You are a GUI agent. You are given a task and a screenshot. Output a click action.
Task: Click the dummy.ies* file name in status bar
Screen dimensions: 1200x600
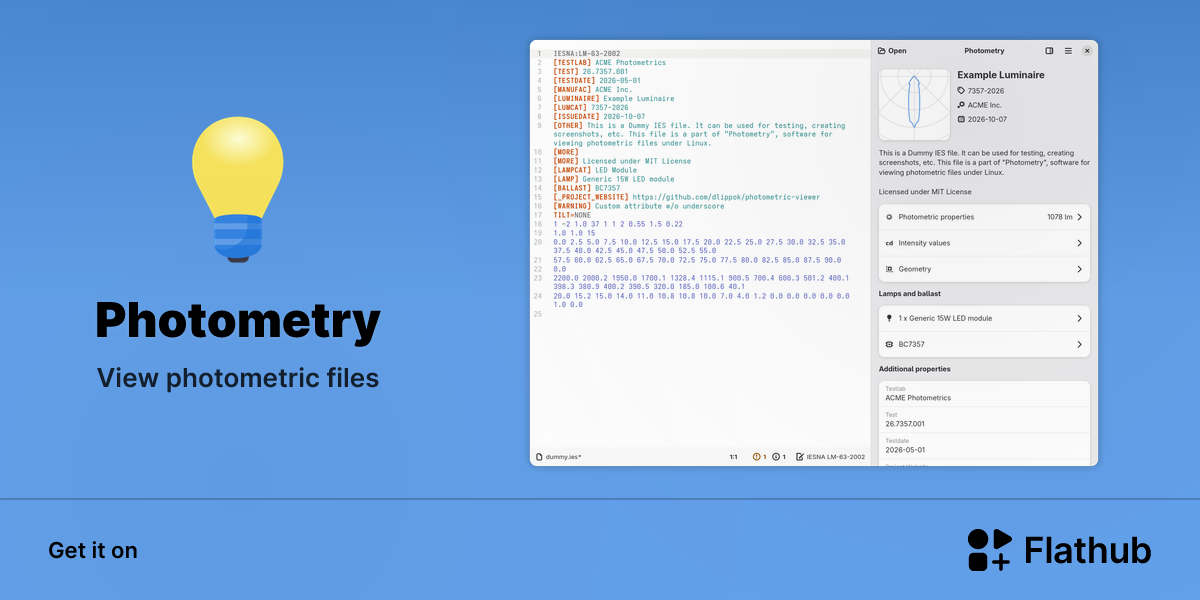[563, 457]
